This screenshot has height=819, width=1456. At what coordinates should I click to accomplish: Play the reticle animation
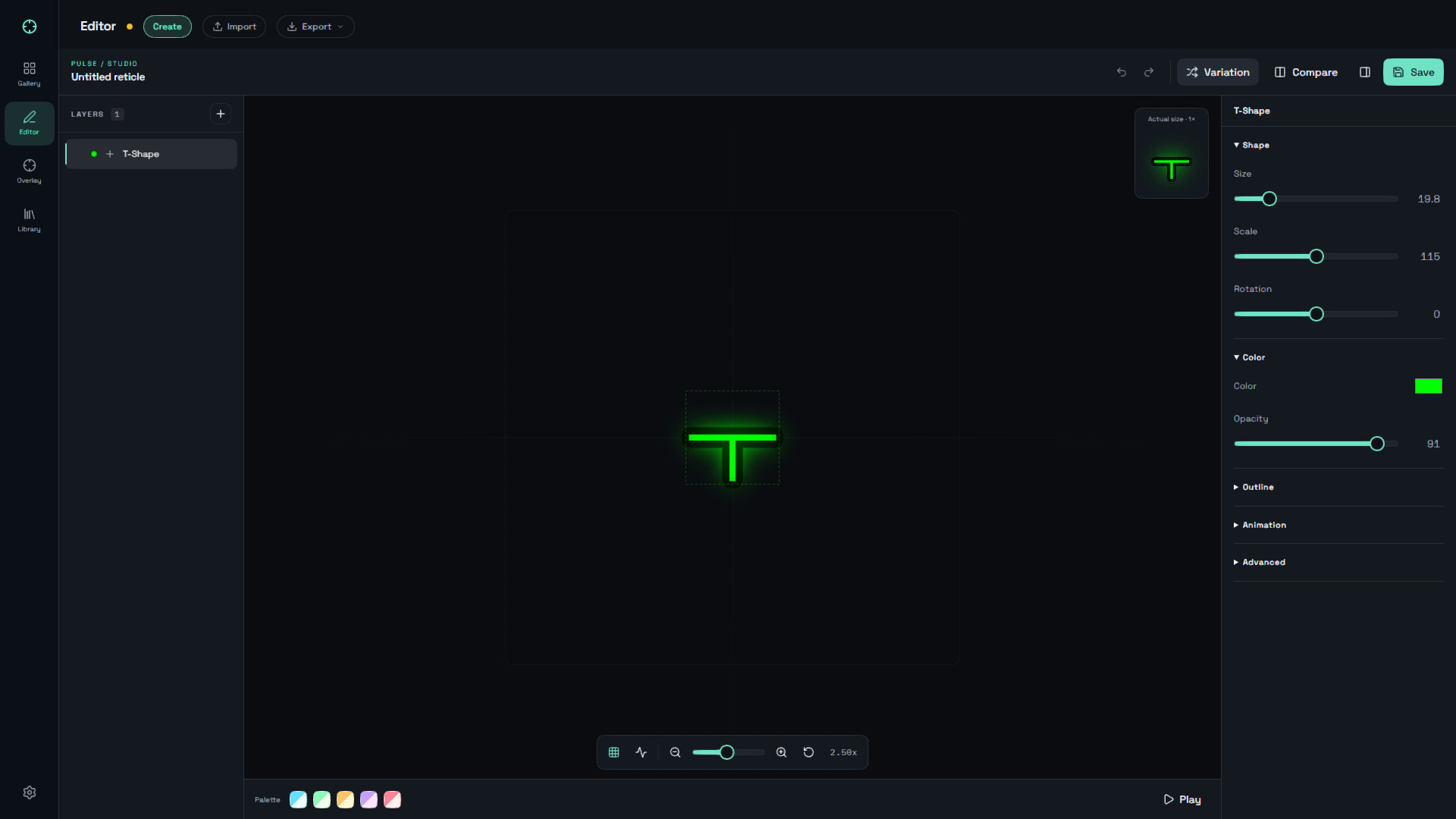click(1182, 799)
